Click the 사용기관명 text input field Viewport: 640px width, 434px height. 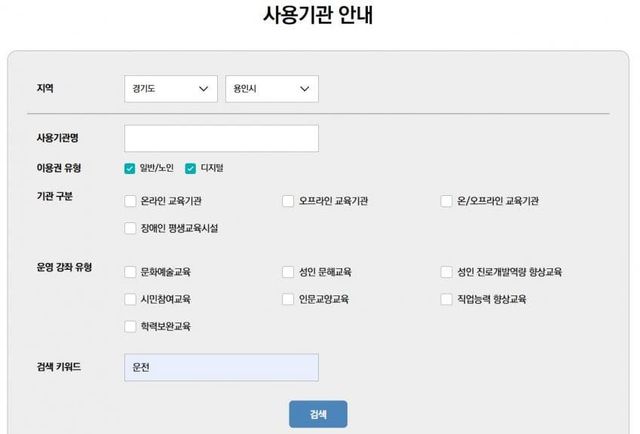coord(221,139)
